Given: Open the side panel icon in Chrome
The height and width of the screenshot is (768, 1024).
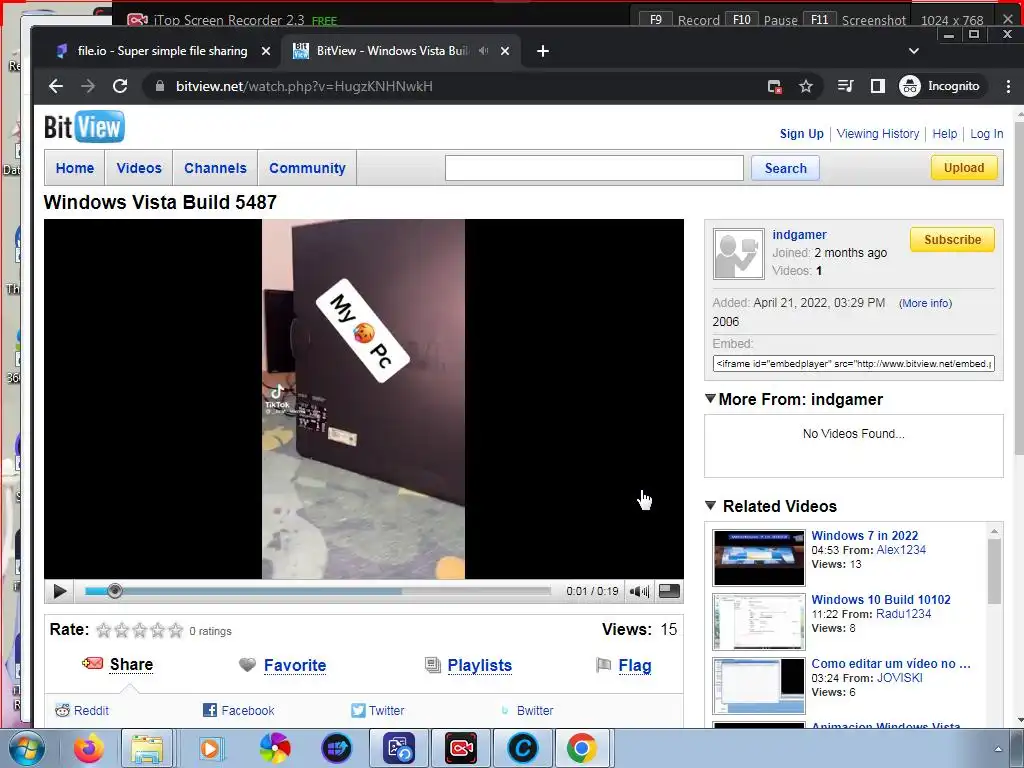Looking at the screenshot, I should (878, 86).
